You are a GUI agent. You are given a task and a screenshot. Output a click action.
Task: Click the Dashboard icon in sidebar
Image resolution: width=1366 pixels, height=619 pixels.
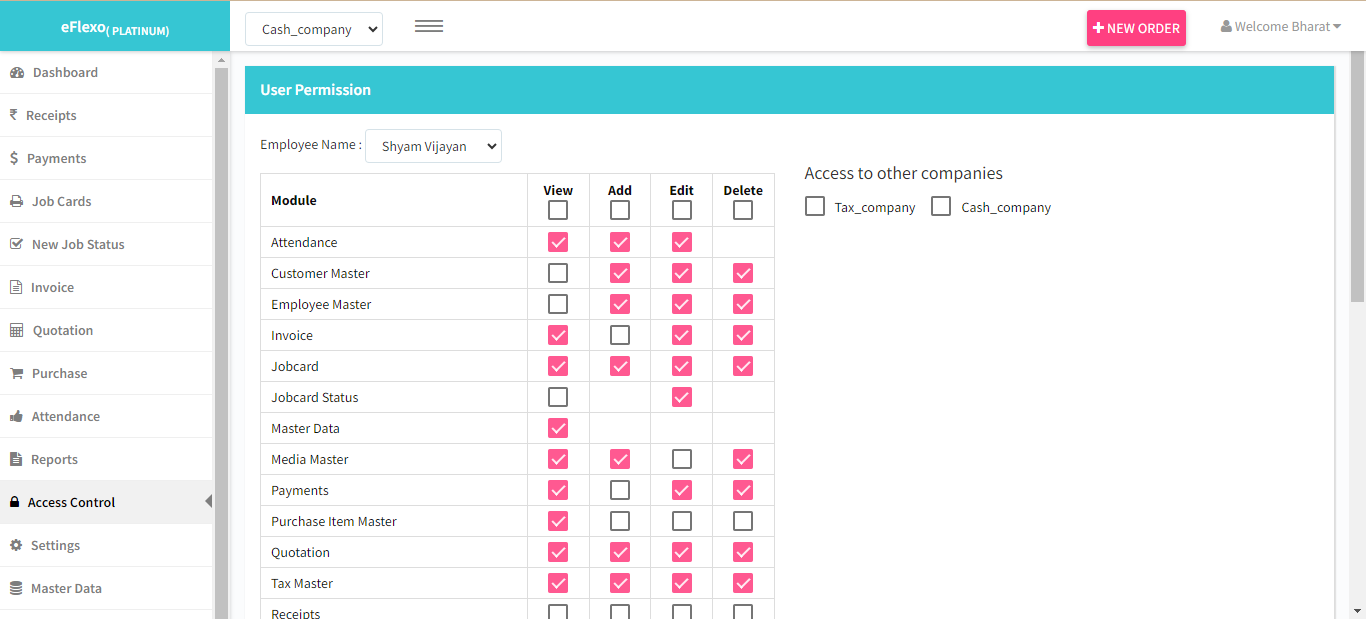[x=16, y=73]
